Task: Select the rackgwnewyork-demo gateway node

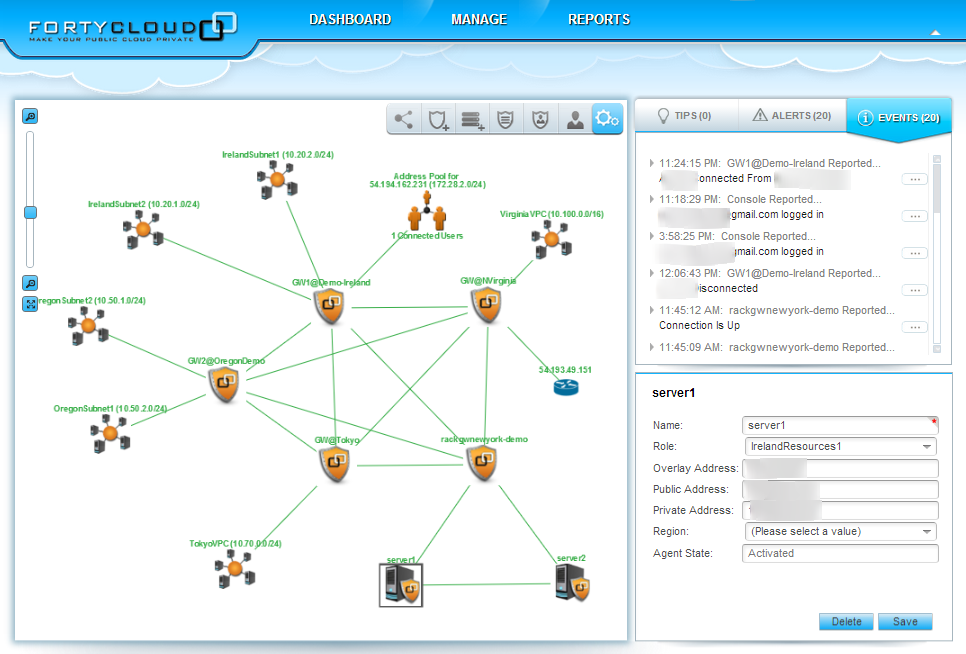Action: click(482, 462)
